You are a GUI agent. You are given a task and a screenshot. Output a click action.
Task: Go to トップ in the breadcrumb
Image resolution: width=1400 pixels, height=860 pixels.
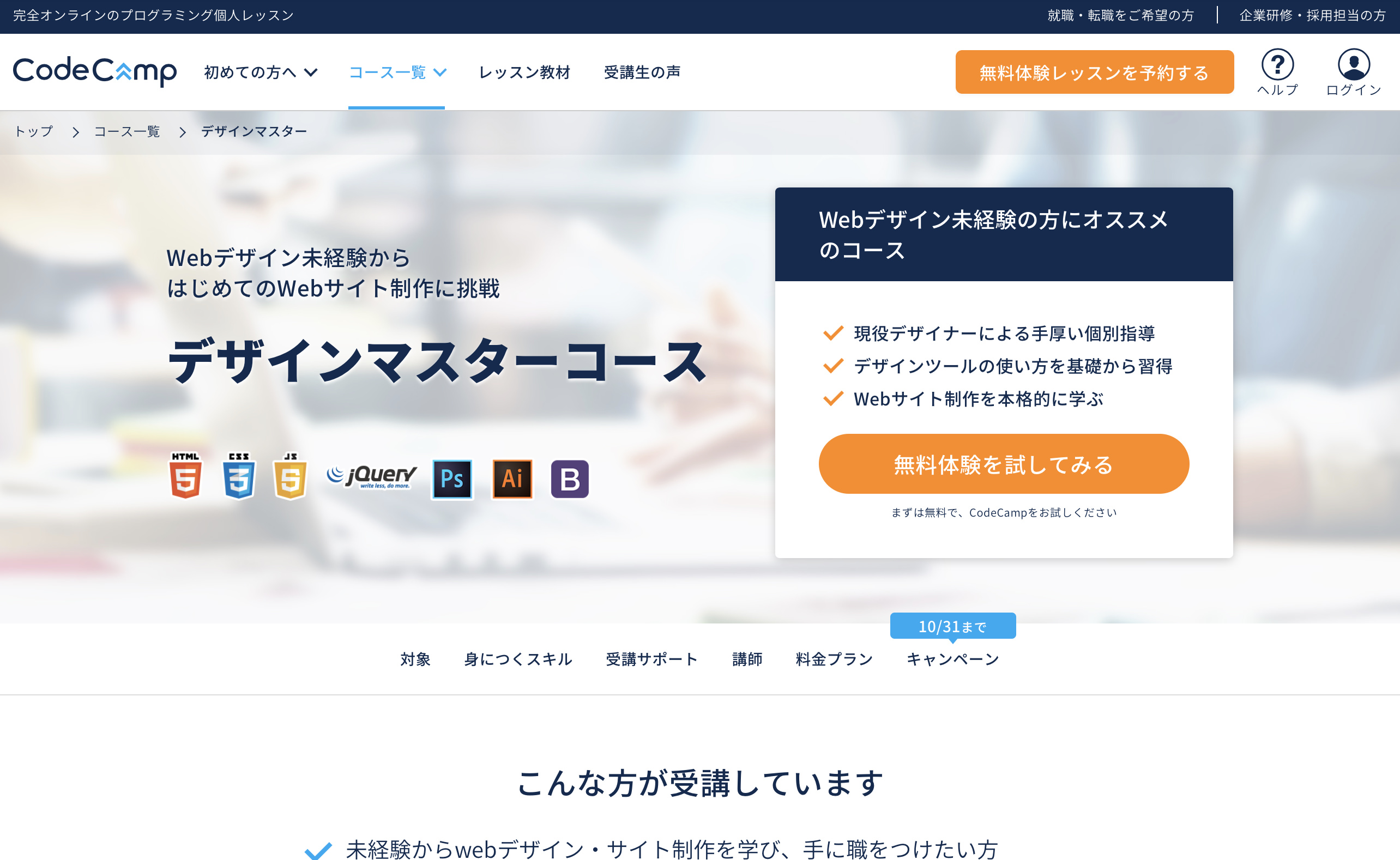pos(34,131)
